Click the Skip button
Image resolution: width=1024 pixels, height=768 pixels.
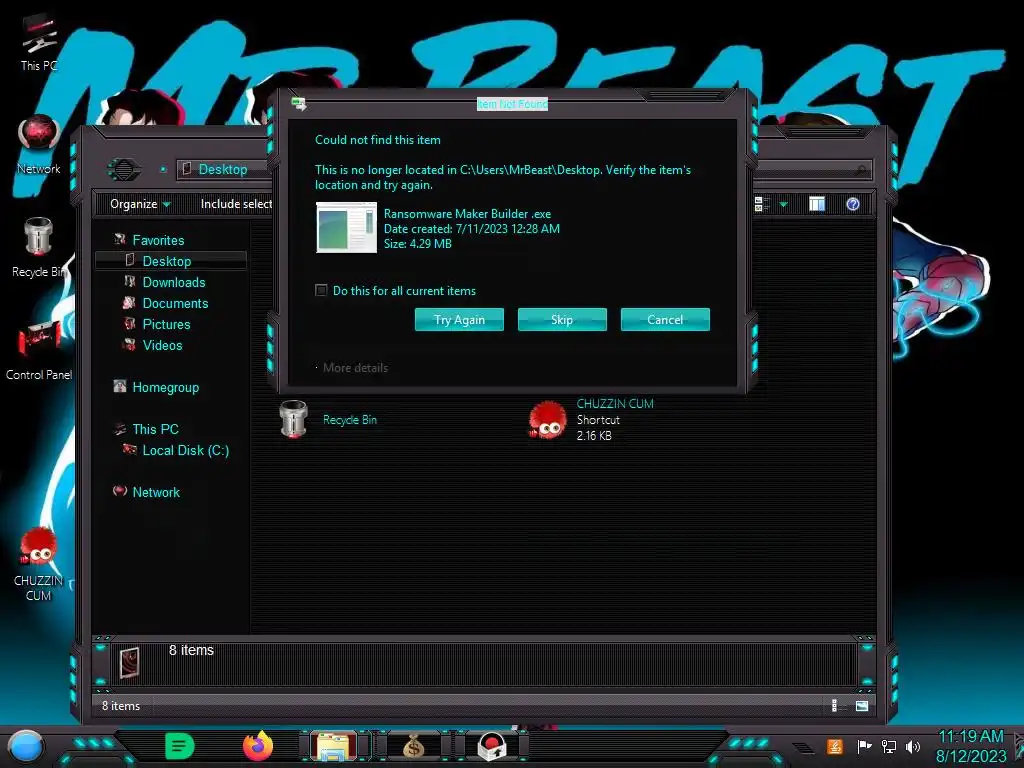coord(562,319)
